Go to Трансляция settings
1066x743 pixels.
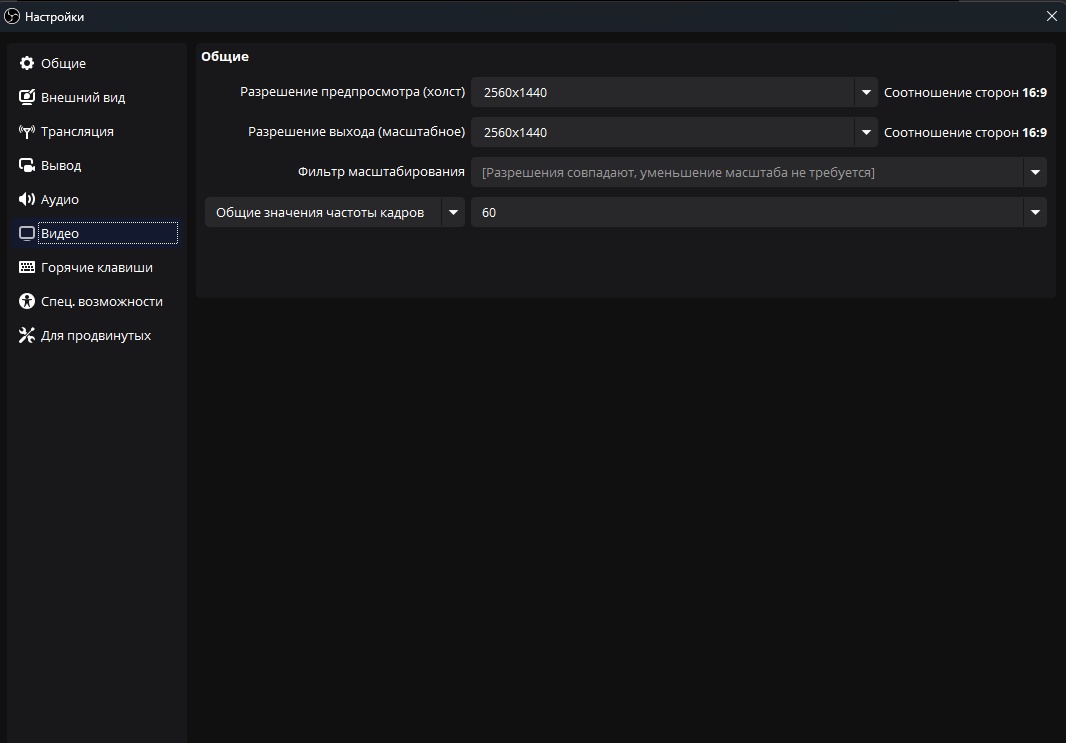(x=97, y=131)
